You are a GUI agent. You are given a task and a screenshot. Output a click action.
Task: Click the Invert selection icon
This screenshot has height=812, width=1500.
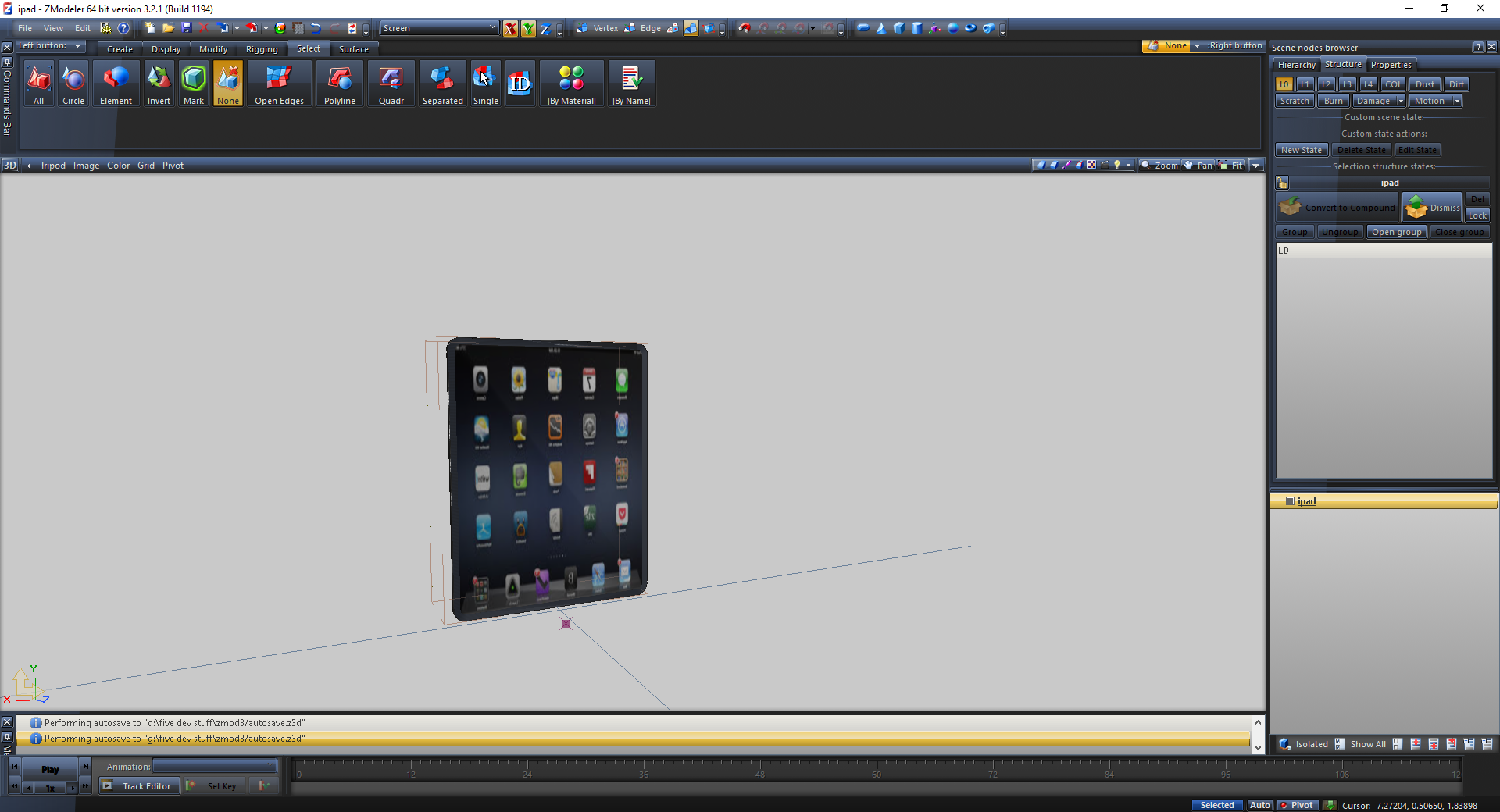coord(159,84)
